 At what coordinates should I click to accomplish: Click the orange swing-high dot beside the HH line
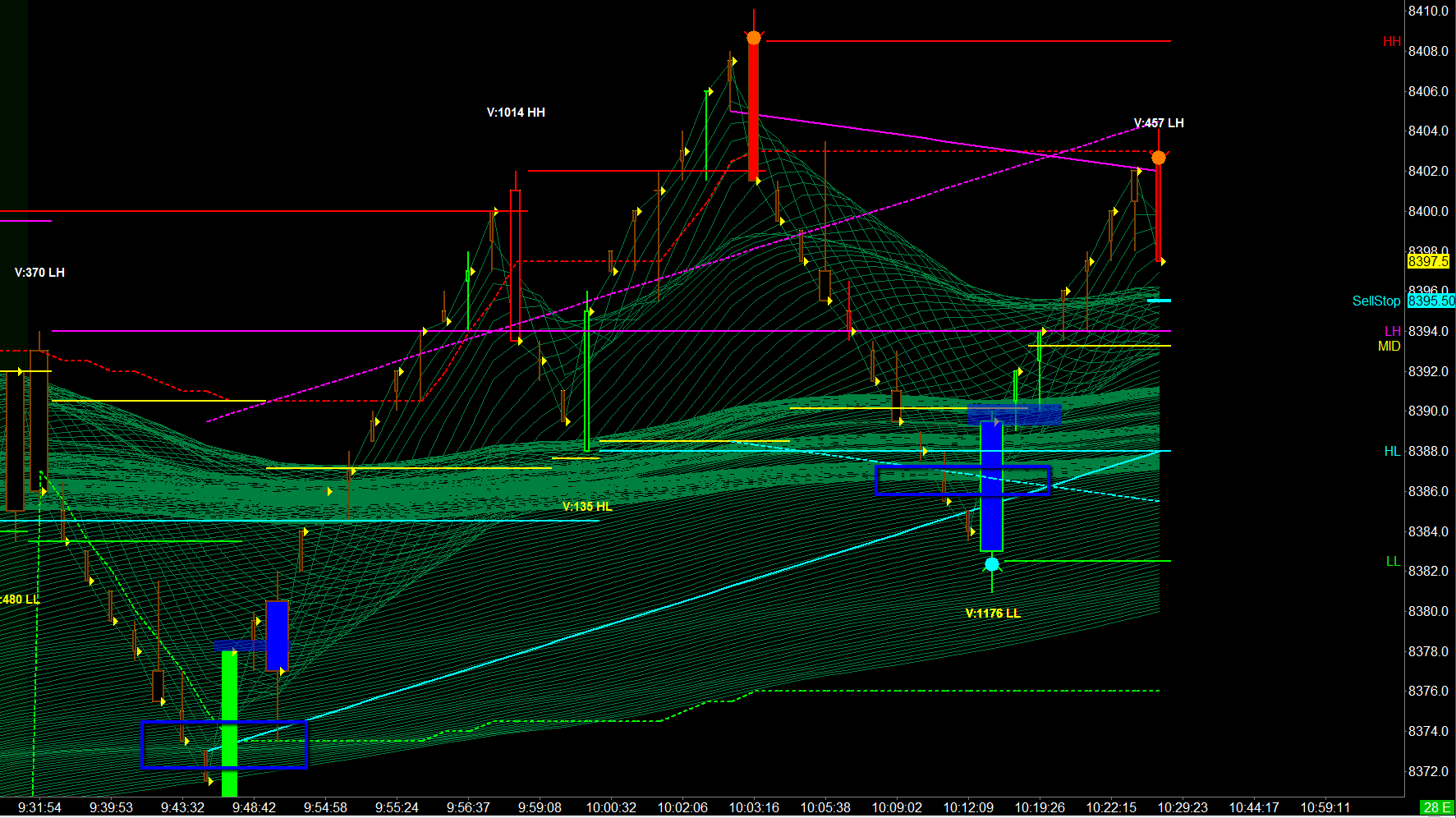754,38
